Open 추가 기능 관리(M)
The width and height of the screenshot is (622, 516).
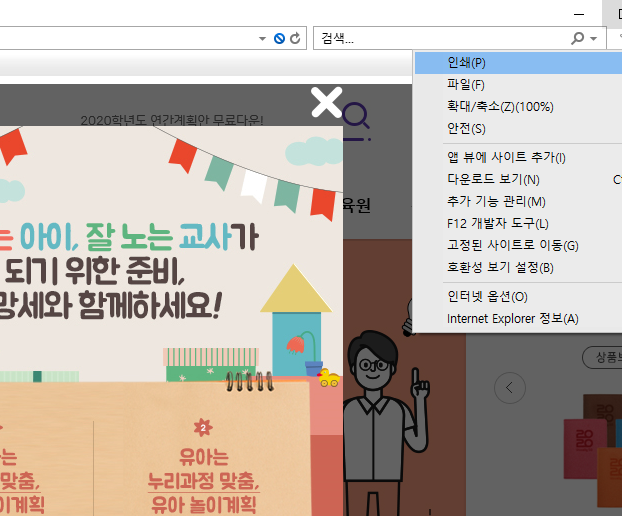point(518,201)
